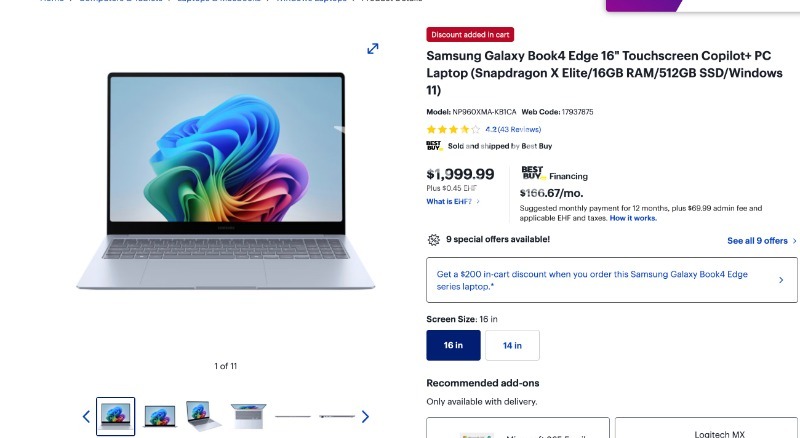Open the $200 in-cart discount offer chevron
The width and height of the screenshot is (800, 438).
tap(781, 280)
